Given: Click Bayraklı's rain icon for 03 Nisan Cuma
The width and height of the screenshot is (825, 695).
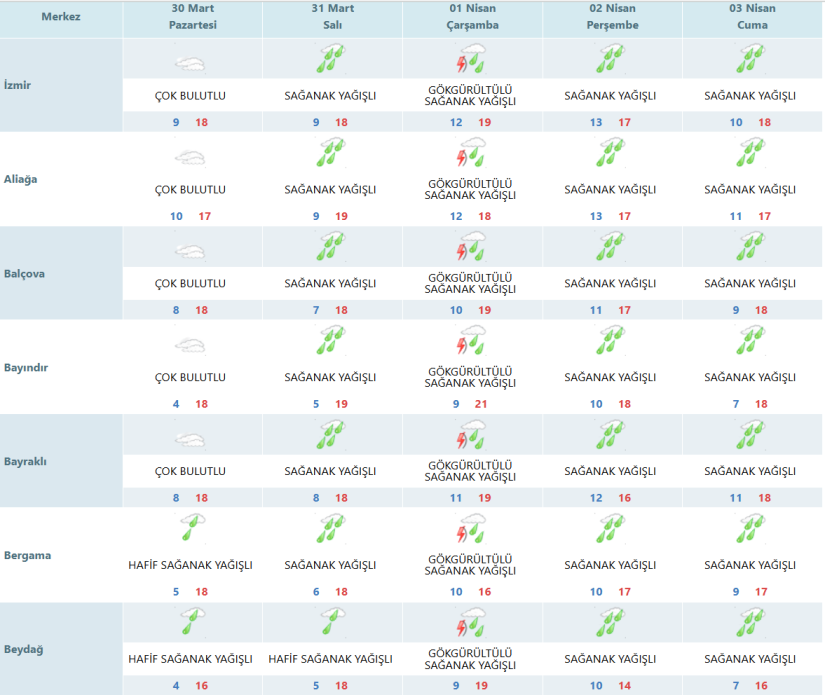Looking at the screenshot, I should (x=750, y=438).
